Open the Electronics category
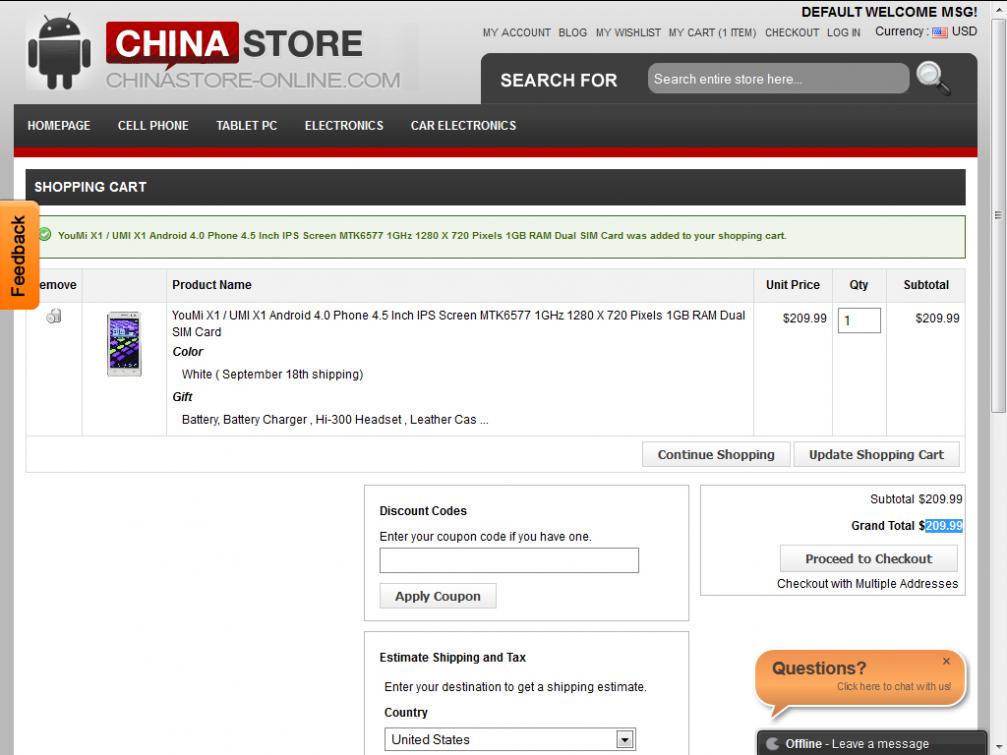Screen dimensions: 1007x755 [x=344, y=126]
